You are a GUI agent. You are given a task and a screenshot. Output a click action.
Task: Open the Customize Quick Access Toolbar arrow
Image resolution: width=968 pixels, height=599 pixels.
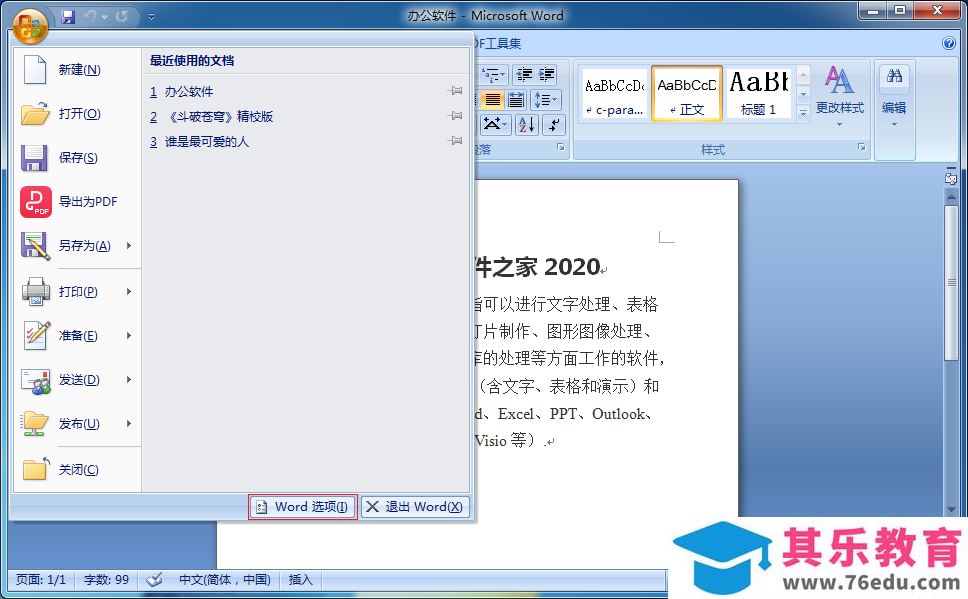point(151,17)
